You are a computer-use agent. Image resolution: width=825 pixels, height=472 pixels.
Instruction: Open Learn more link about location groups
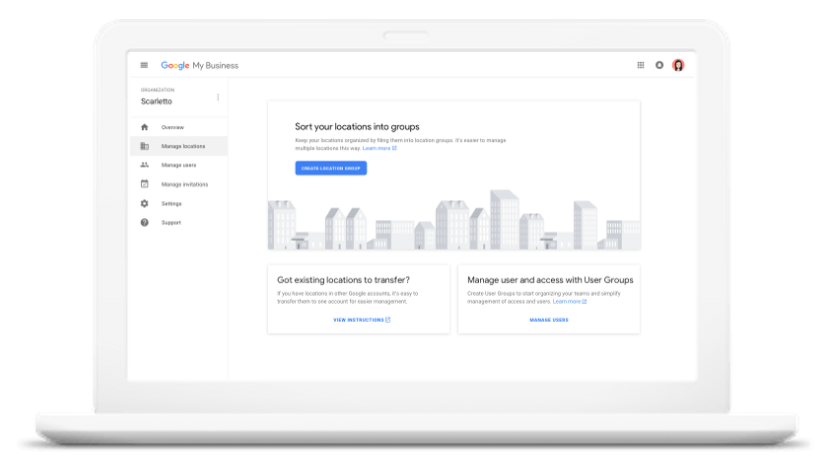(380, 148)
